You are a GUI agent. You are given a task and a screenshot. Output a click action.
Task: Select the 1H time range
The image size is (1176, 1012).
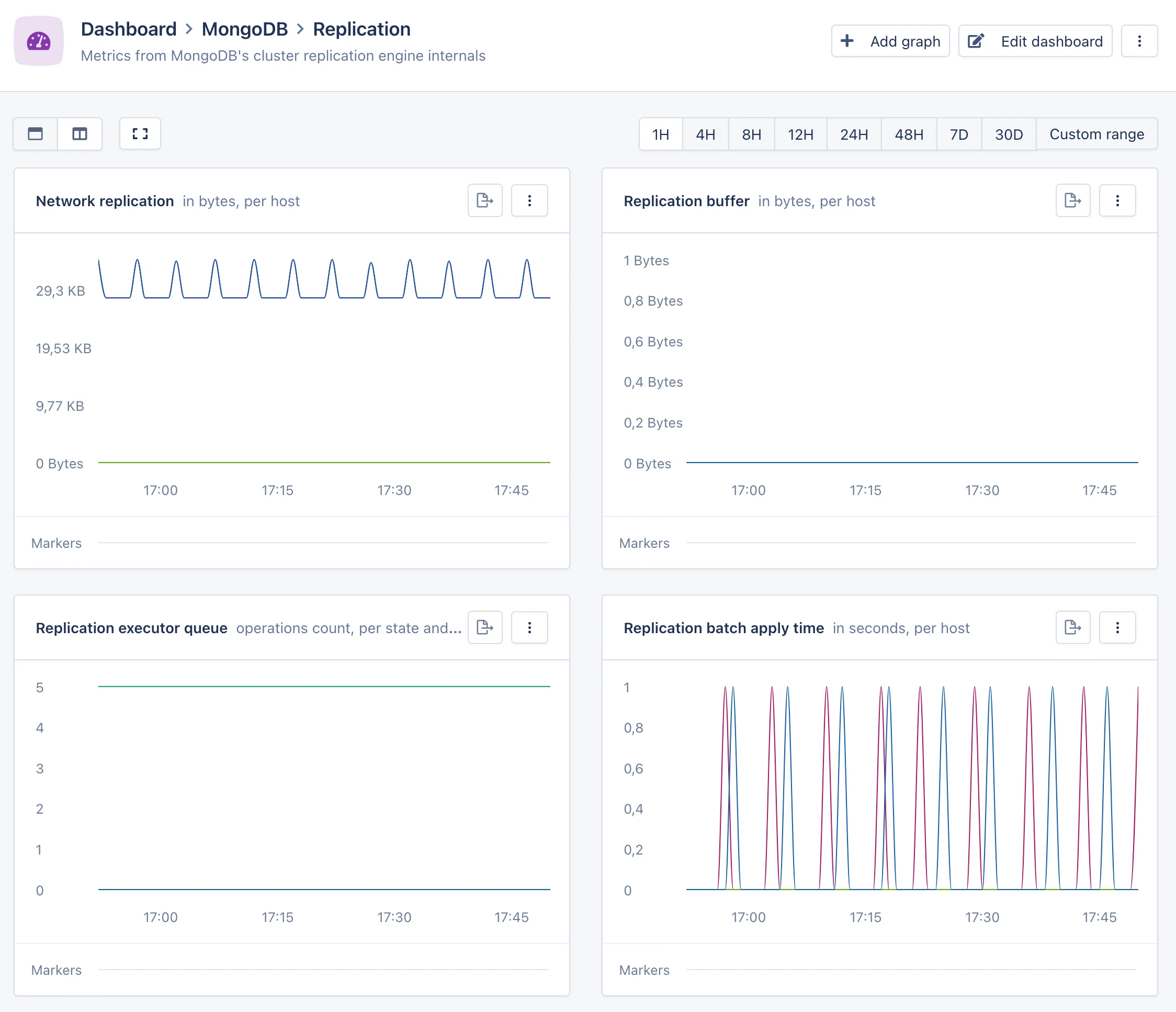click(x=661, y=134)
